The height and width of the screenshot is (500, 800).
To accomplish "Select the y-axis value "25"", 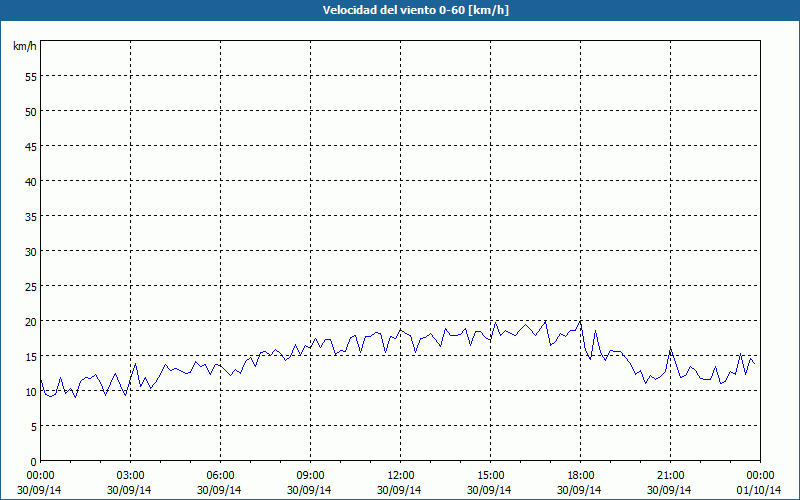I will point(31,287).
